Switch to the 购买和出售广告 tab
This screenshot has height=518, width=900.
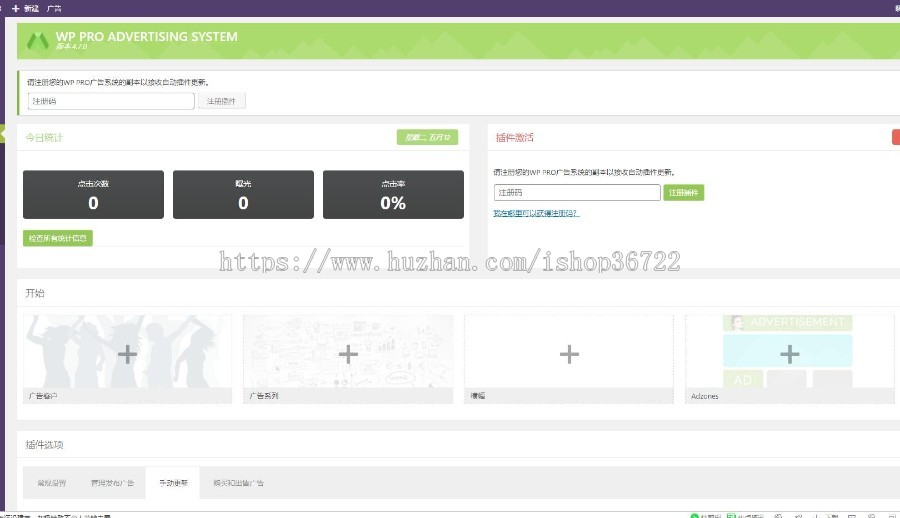pos(238,483)
